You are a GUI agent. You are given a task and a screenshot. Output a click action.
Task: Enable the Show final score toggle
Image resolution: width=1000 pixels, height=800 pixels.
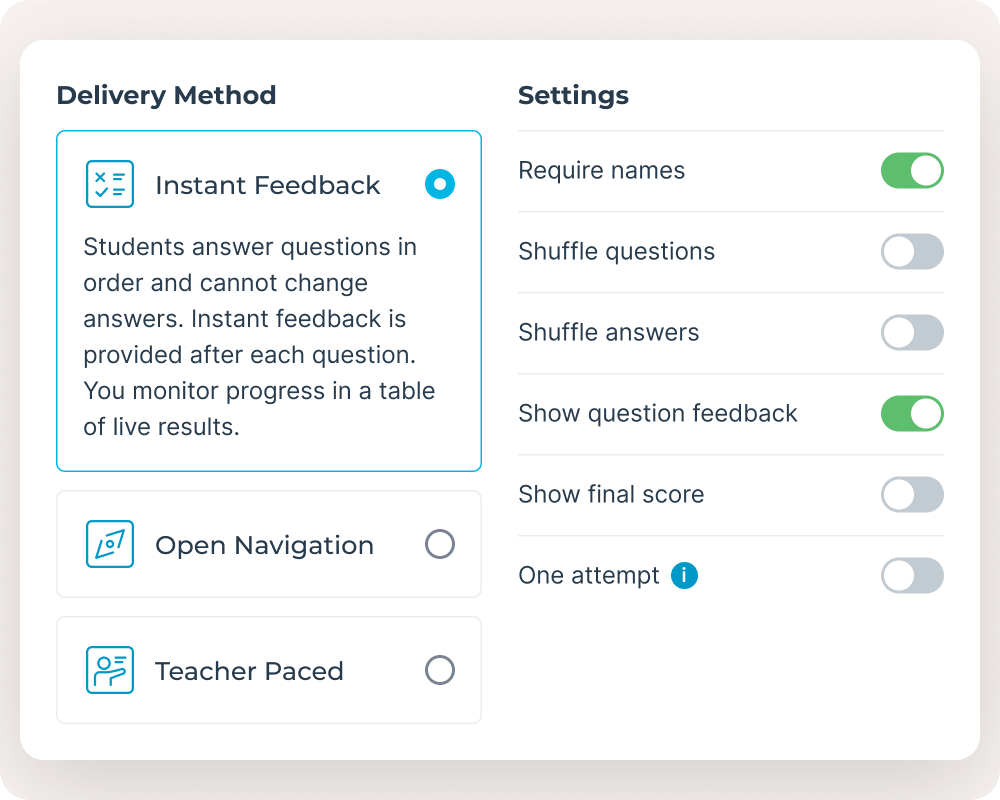912,494
